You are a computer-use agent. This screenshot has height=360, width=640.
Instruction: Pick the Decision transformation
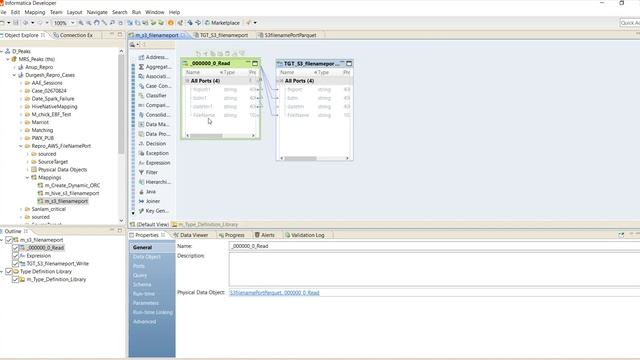[152, 144]
